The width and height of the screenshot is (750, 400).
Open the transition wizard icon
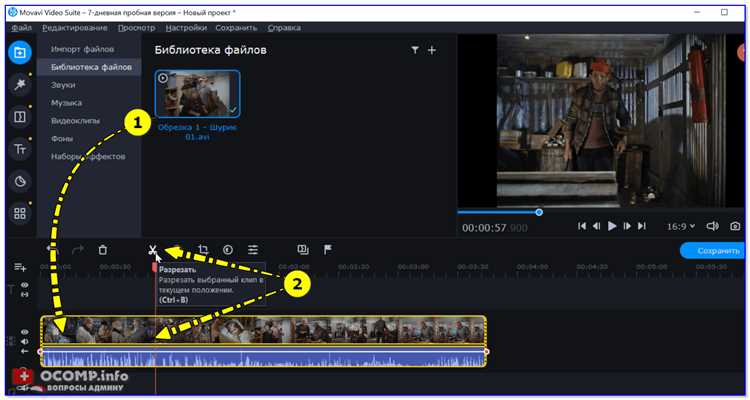(303, 249)
